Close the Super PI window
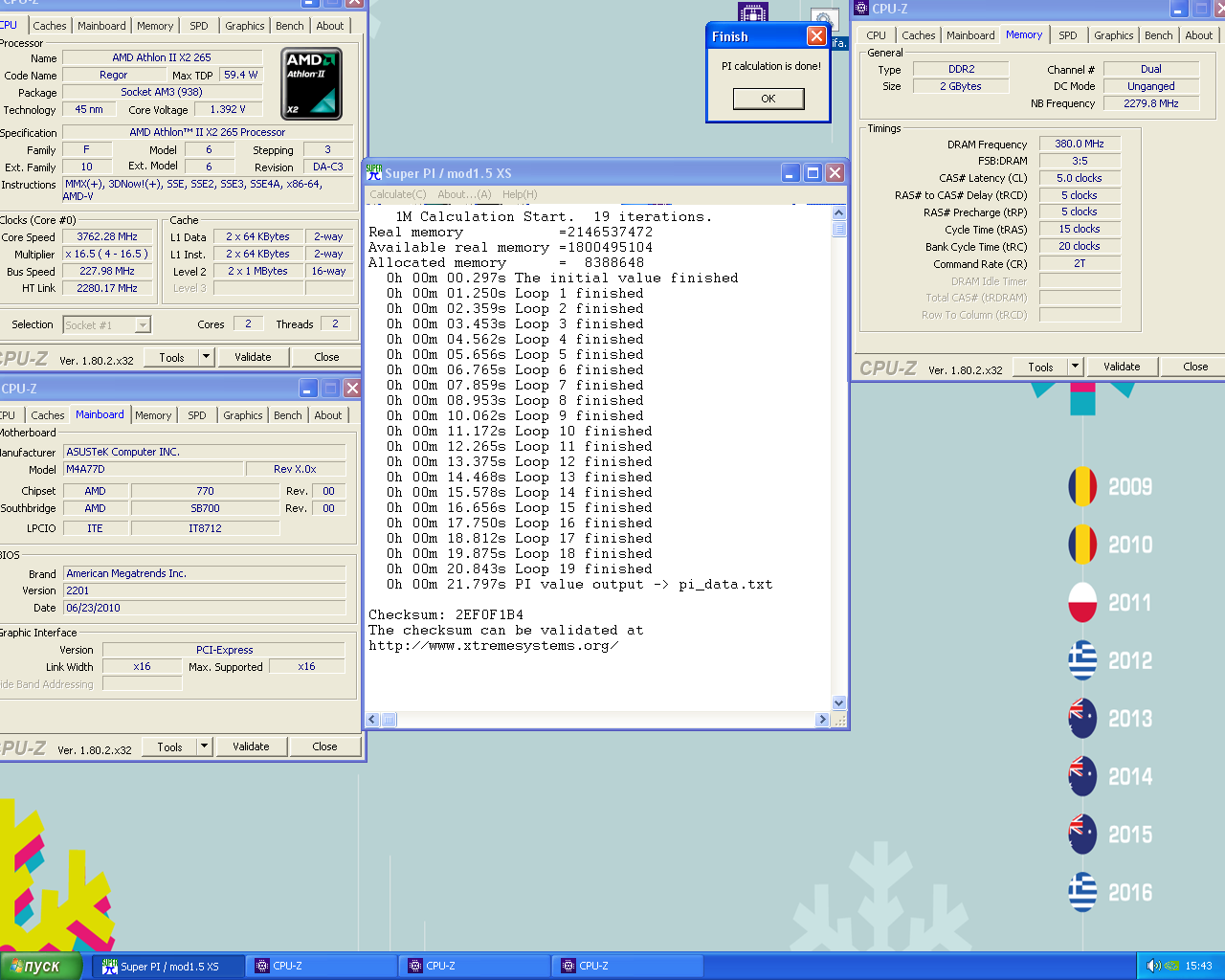This screenshot has width=1225, height=980. click(x=835, y=173)
